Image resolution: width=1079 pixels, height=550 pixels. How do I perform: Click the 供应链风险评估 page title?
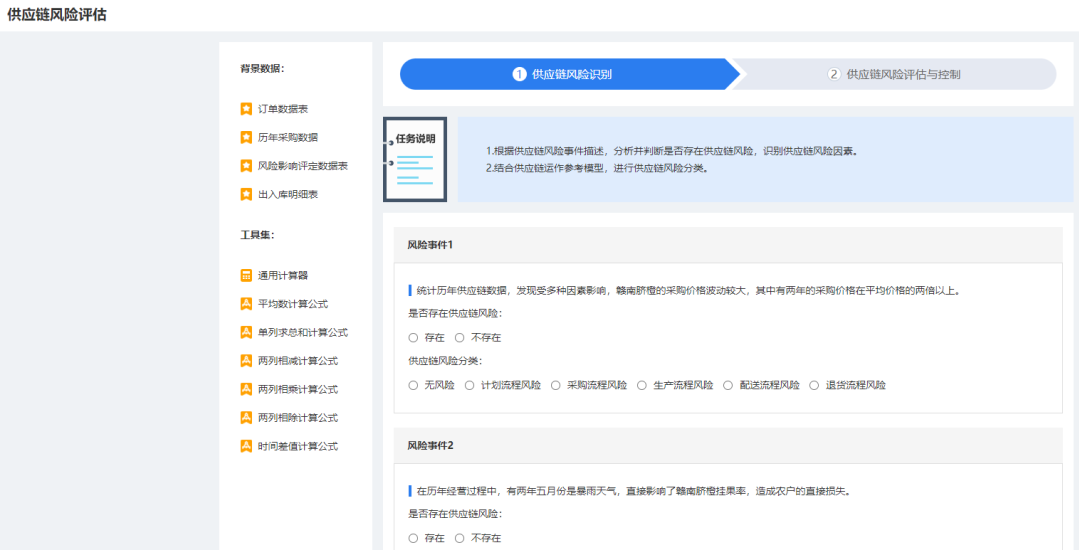[57, 15]
